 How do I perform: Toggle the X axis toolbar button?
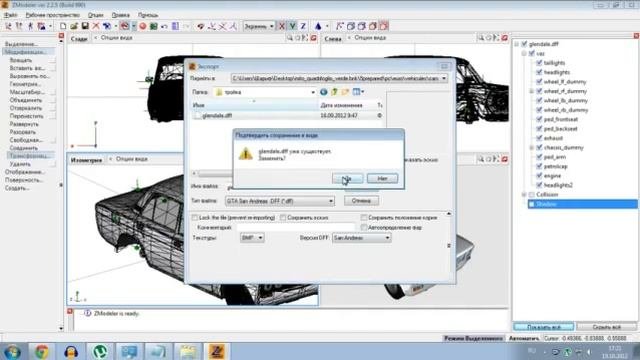[282, 26]
